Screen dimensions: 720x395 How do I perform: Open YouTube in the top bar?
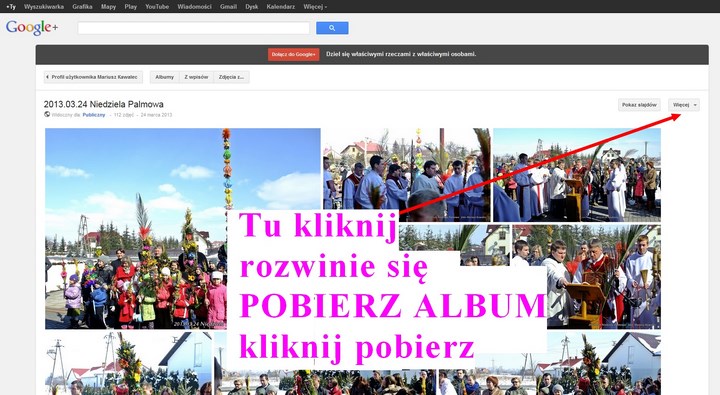point(157,6)
